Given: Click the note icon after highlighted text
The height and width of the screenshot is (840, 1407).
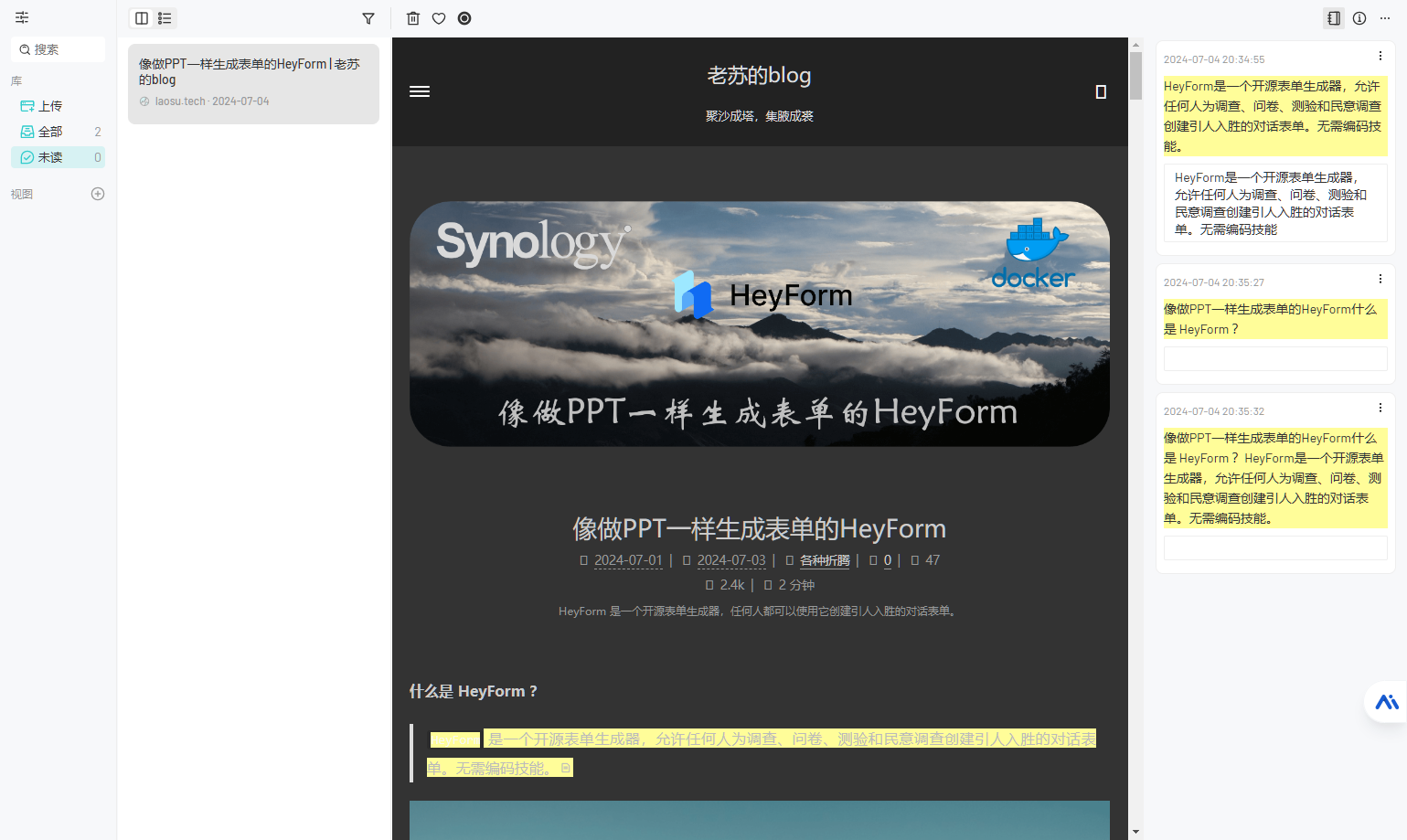Looking at the screenshot, I should pos(566,768).
